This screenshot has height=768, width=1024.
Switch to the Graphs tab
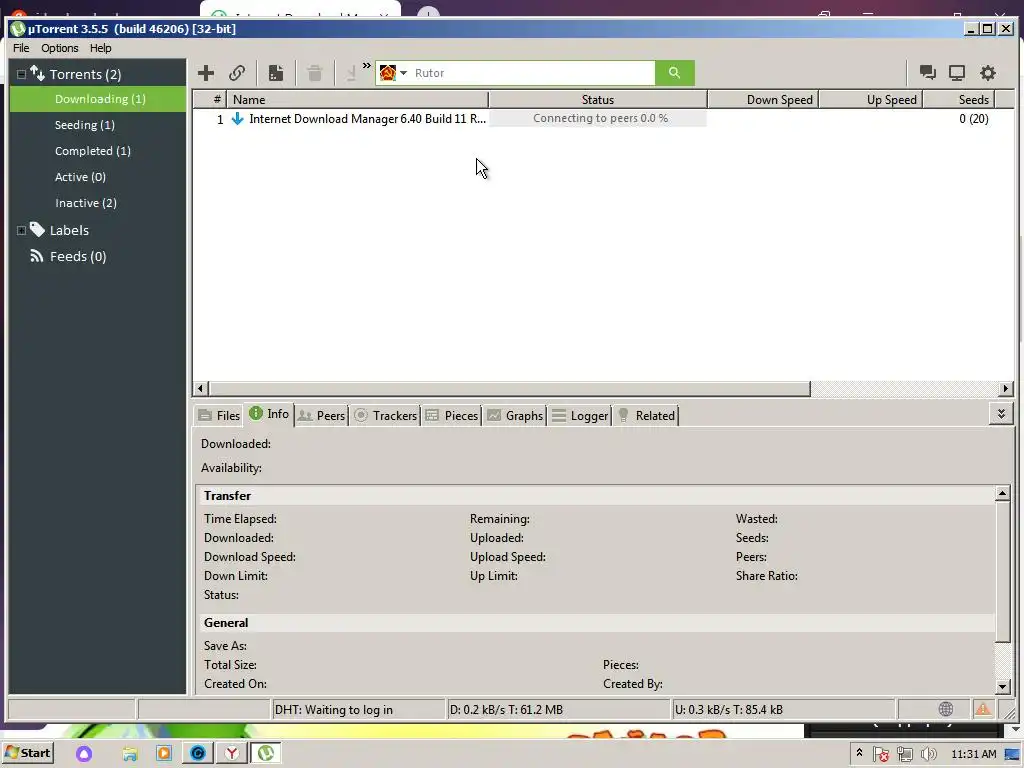tap(515, 415)
